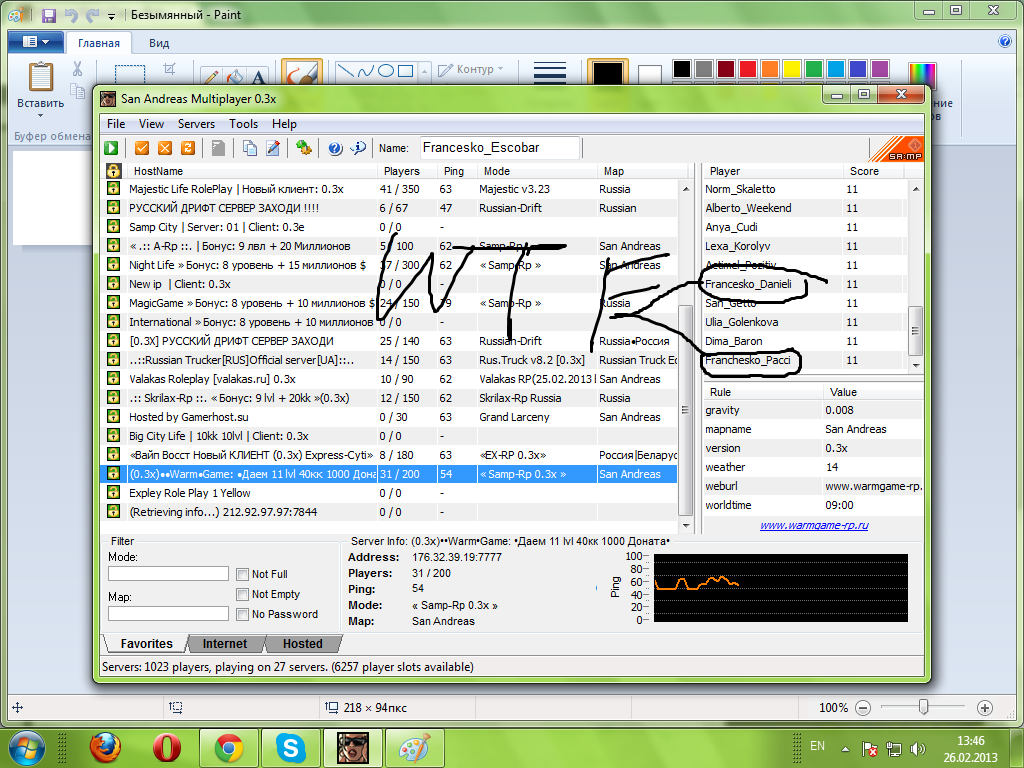
Task: Pick the red color swatch in Paint
Action: [x=748, y=69]
